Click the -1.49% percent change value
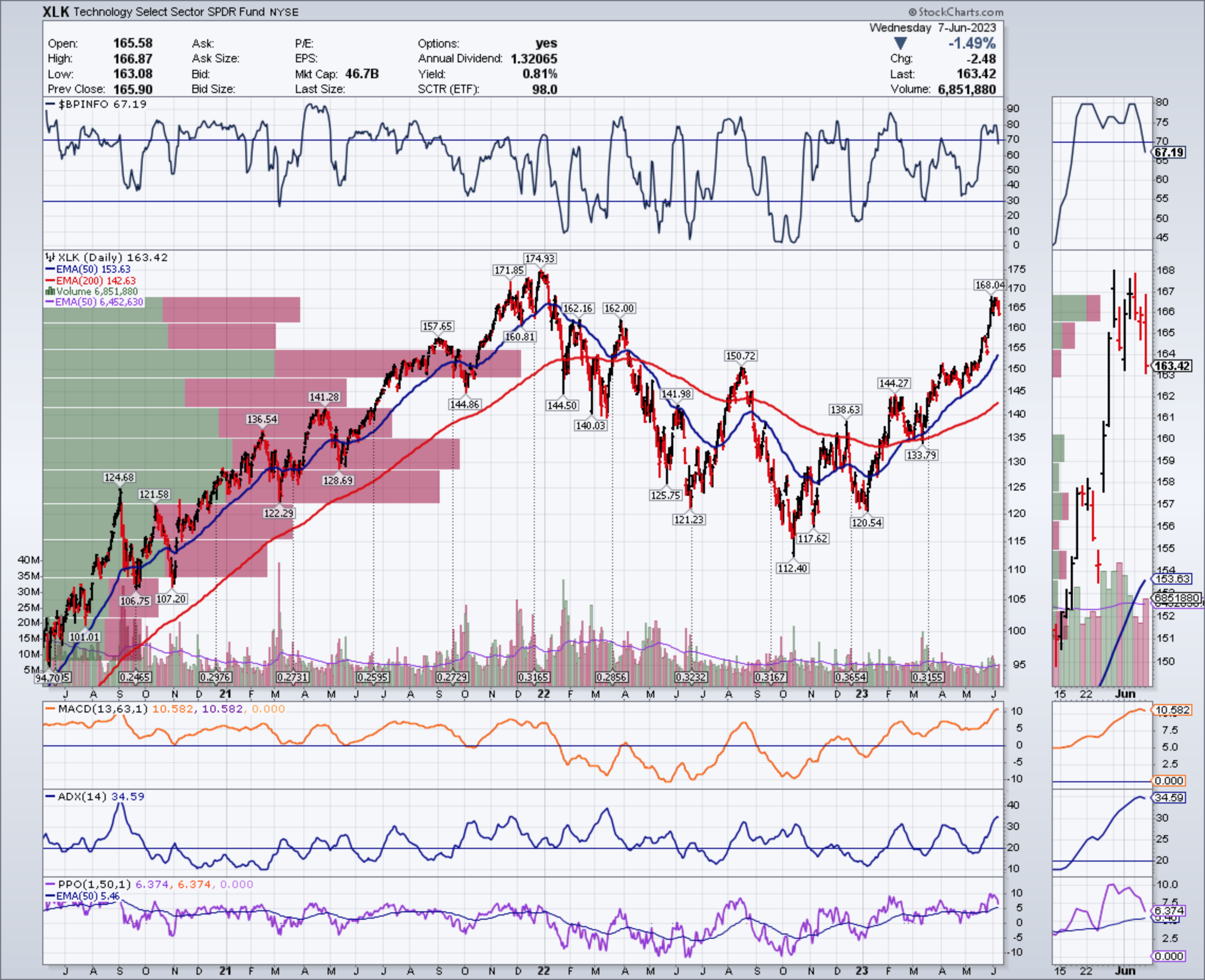Viewport: 1205px width, 980px height. [x=972, y=43]
